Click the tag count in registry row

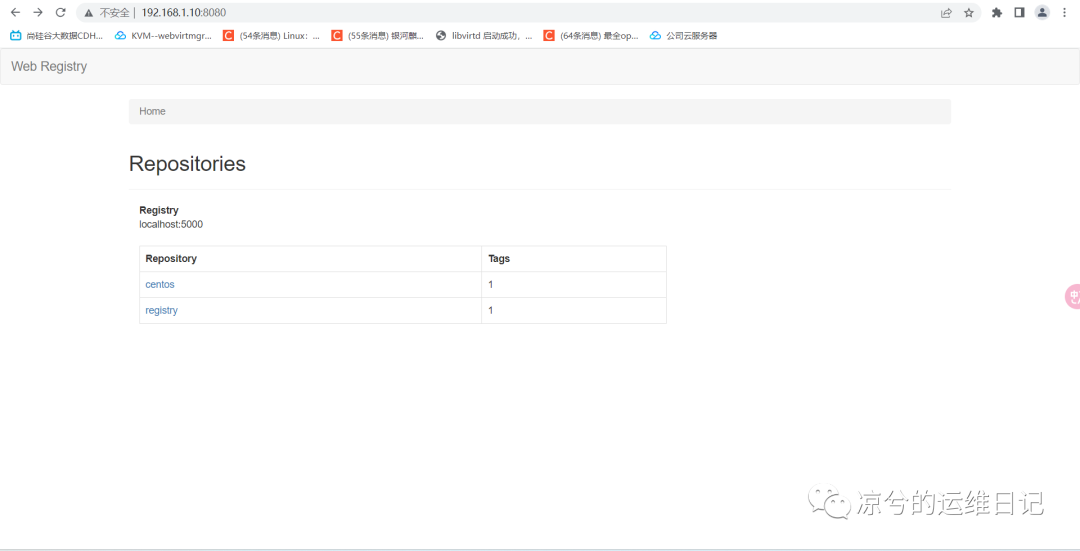(x=490, y=311)
